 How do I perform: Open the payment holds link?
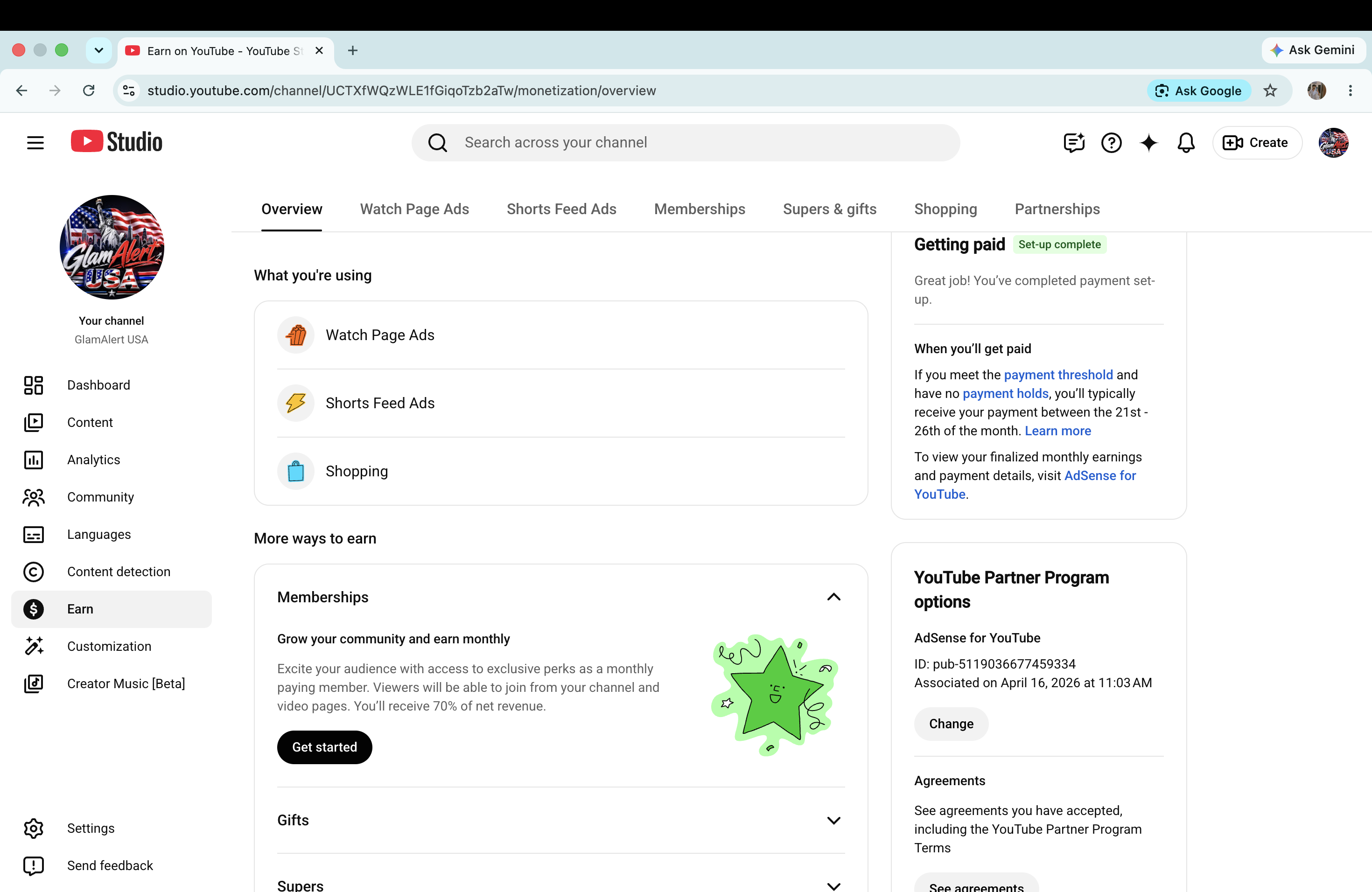click(x=1005, y=394)
